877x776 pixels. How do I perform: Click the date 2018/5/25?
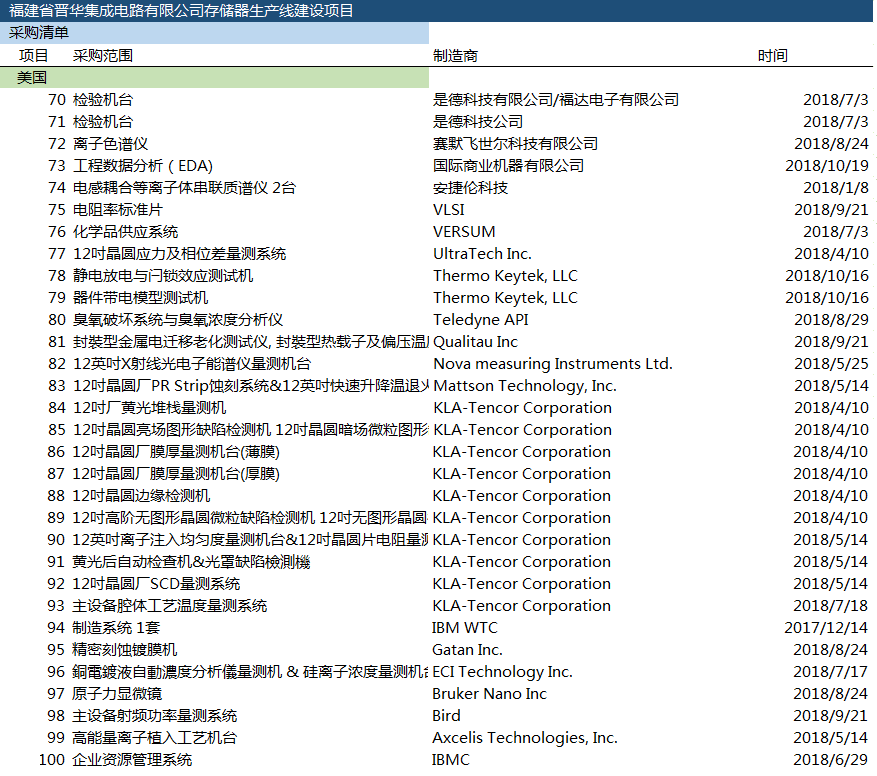[x=831, y=364]
